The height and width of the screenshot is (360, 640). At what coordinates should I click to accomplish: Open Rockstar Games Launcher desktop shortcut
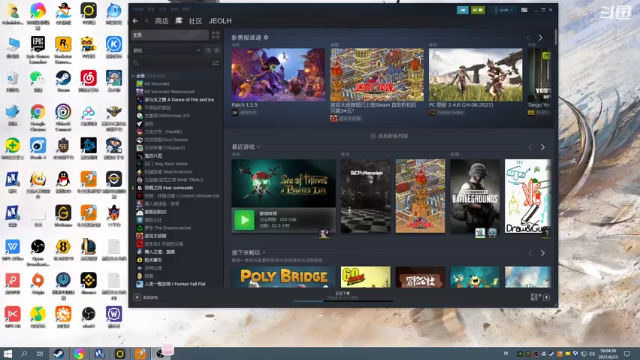pyautogui.click(x=63, y=50)
